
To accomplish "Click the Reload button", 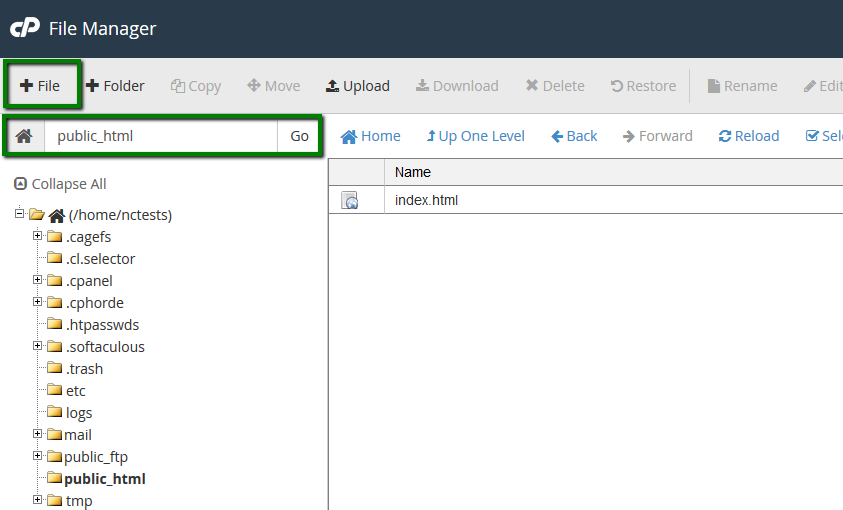I will tap(749, 136).
